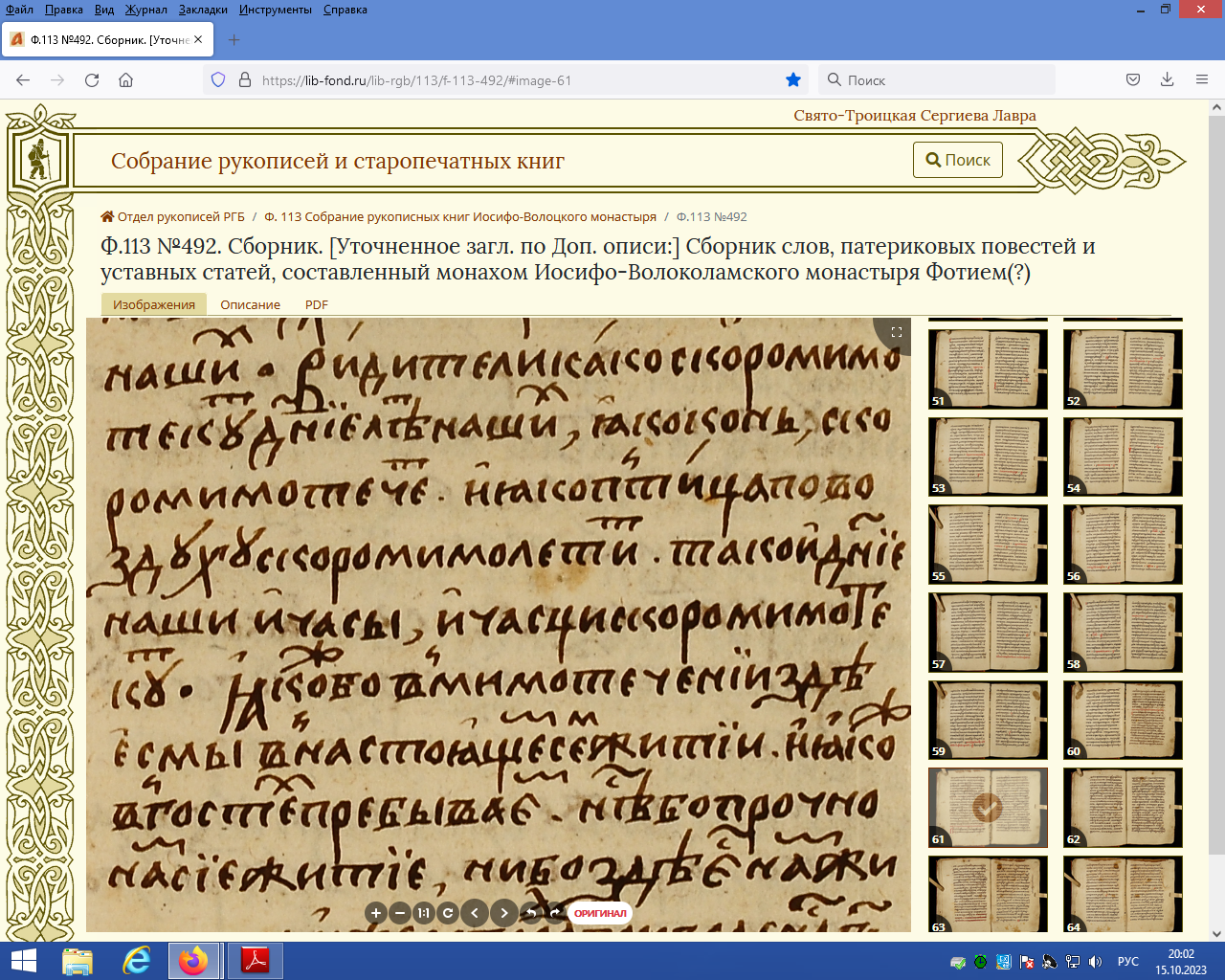
Task: Open the downloads panel
Action: 1167,80
